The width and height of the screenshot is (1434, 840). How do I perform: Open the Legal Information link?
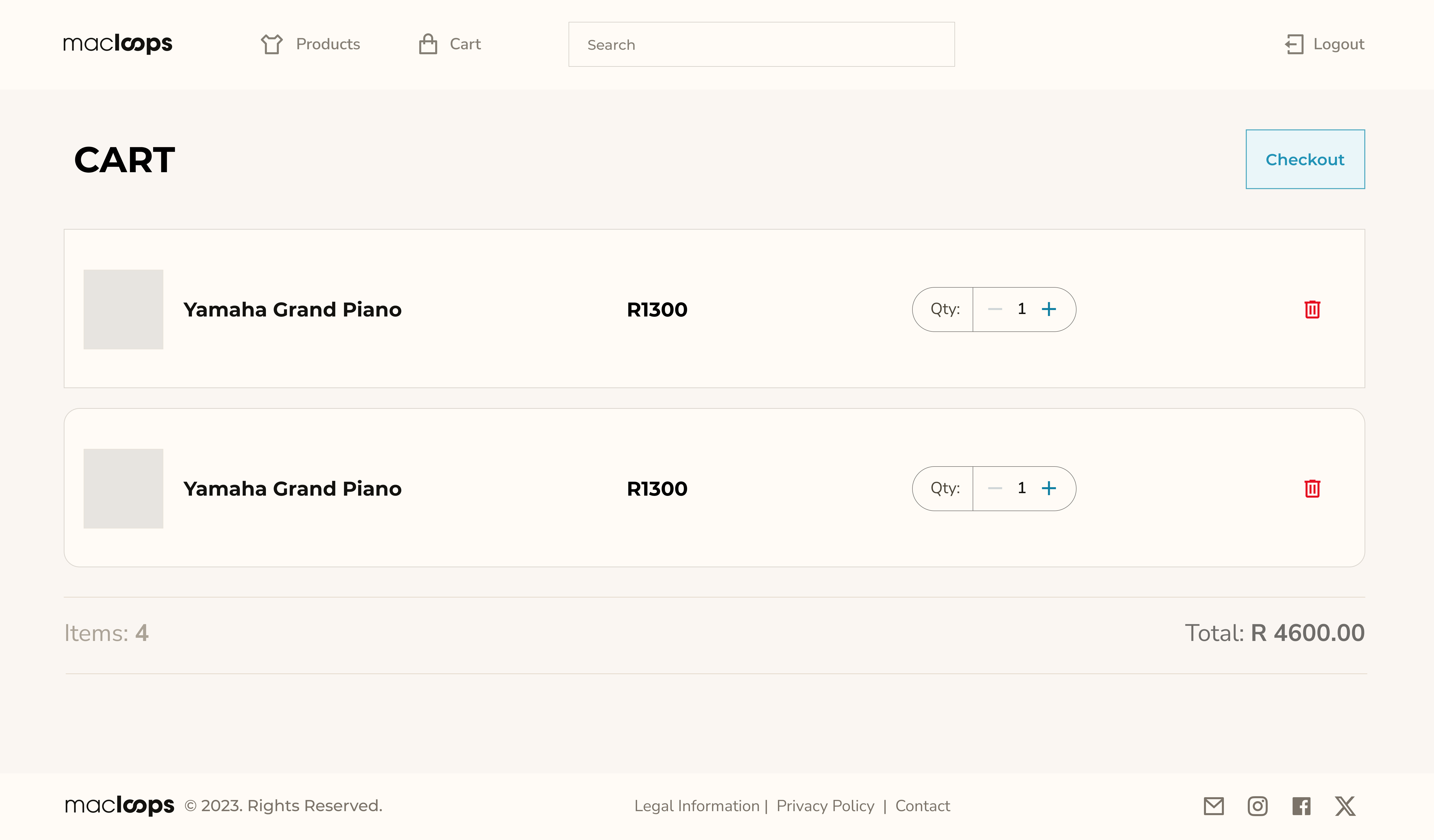(697, 806)
